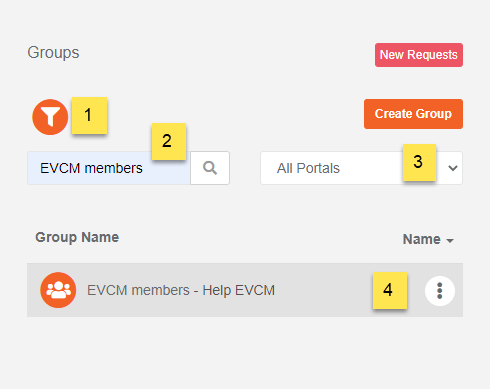Click the orange people group avatar icon
The width and height of the screenshot is (490, 389).
pos(58,290)
